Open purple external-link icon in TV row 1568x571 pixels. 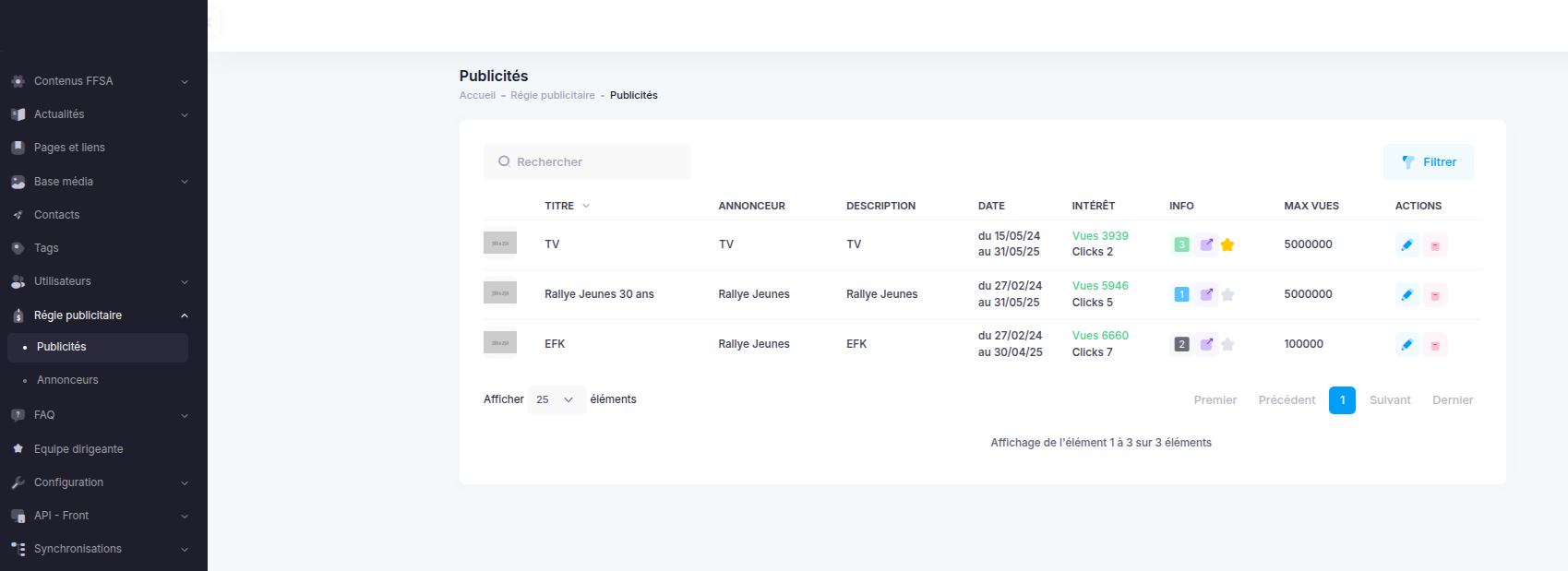(x=1206, y=244)
